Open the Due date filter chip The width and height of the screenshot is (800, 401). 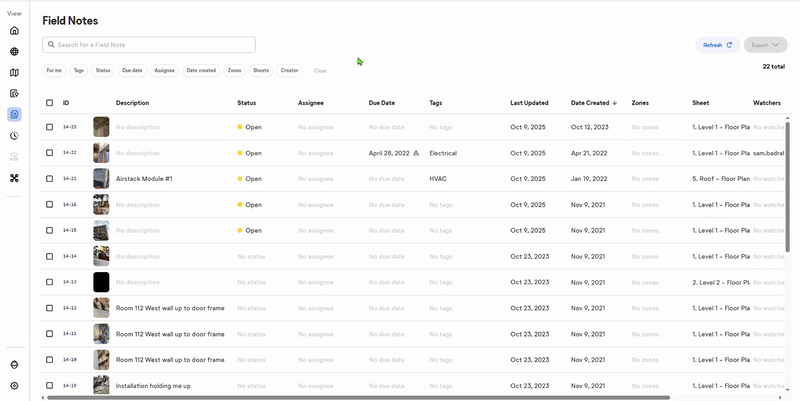132,70
